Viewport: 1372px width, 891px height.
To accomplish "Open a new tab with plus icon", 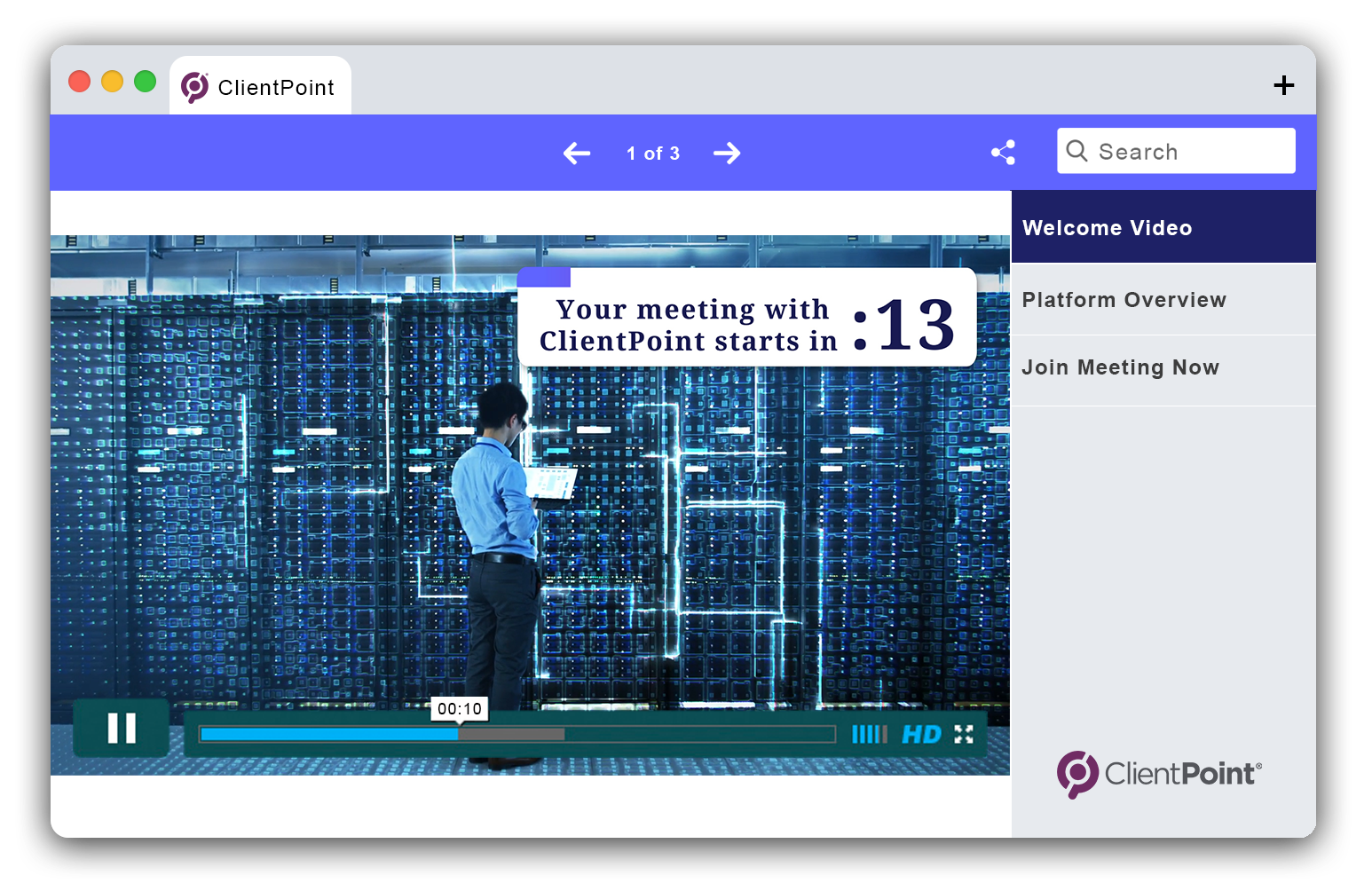I will click(x=1283, y=85).
